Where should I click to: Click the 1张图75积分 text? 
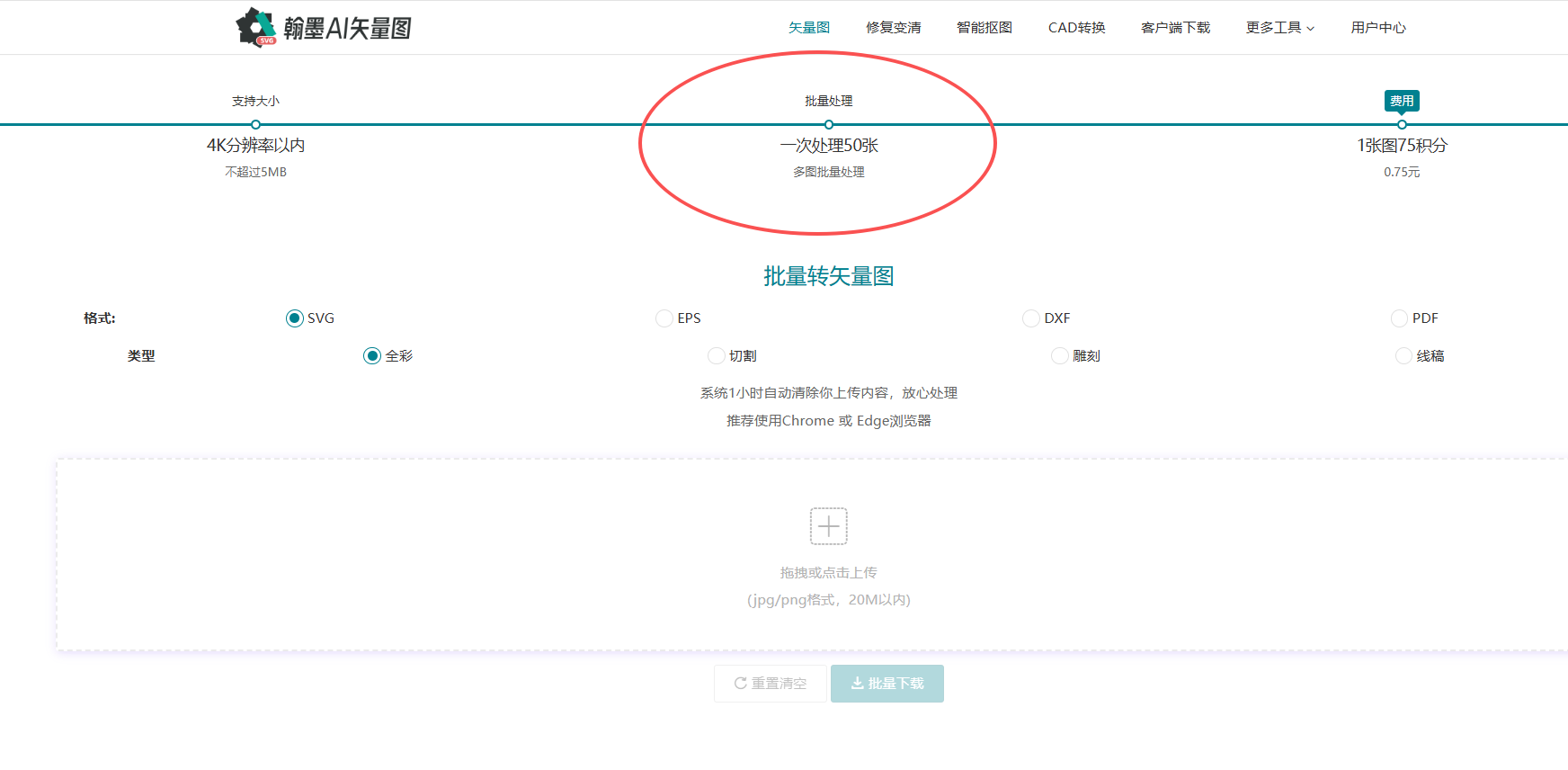point(1402,146)
